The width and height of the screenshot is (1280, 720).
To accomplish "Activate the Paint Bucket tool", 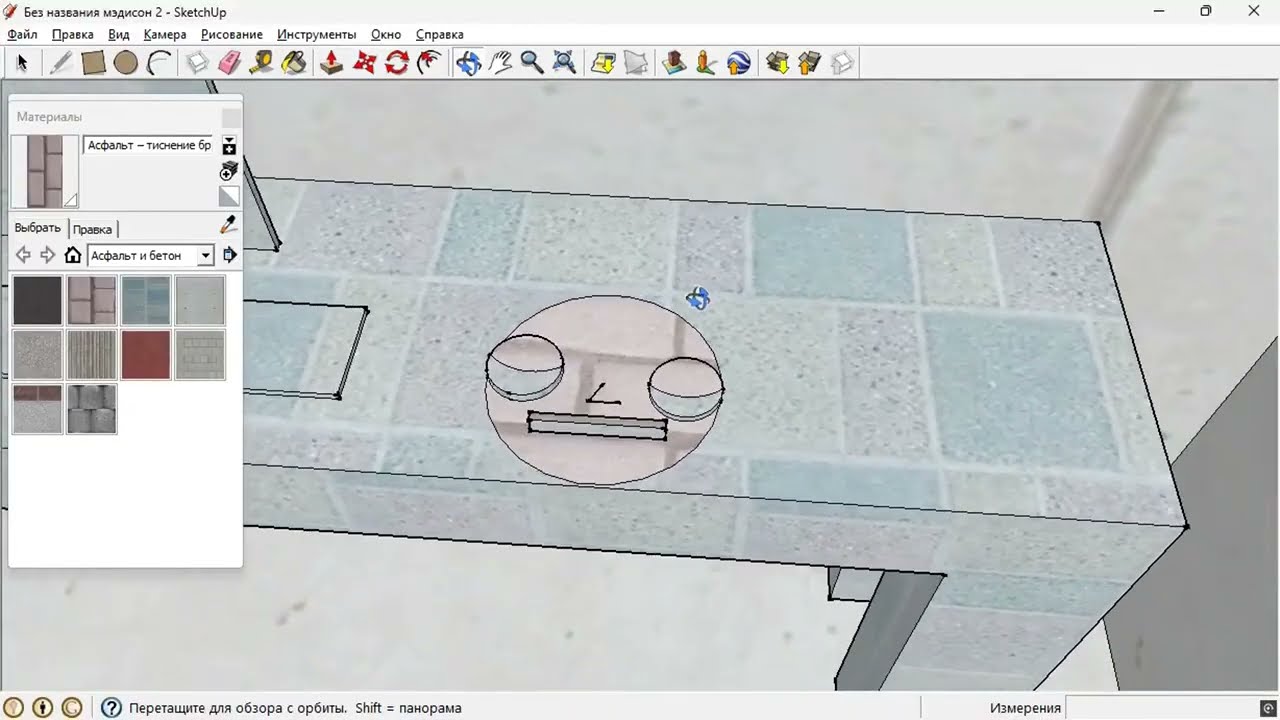I will pos(293,63).
